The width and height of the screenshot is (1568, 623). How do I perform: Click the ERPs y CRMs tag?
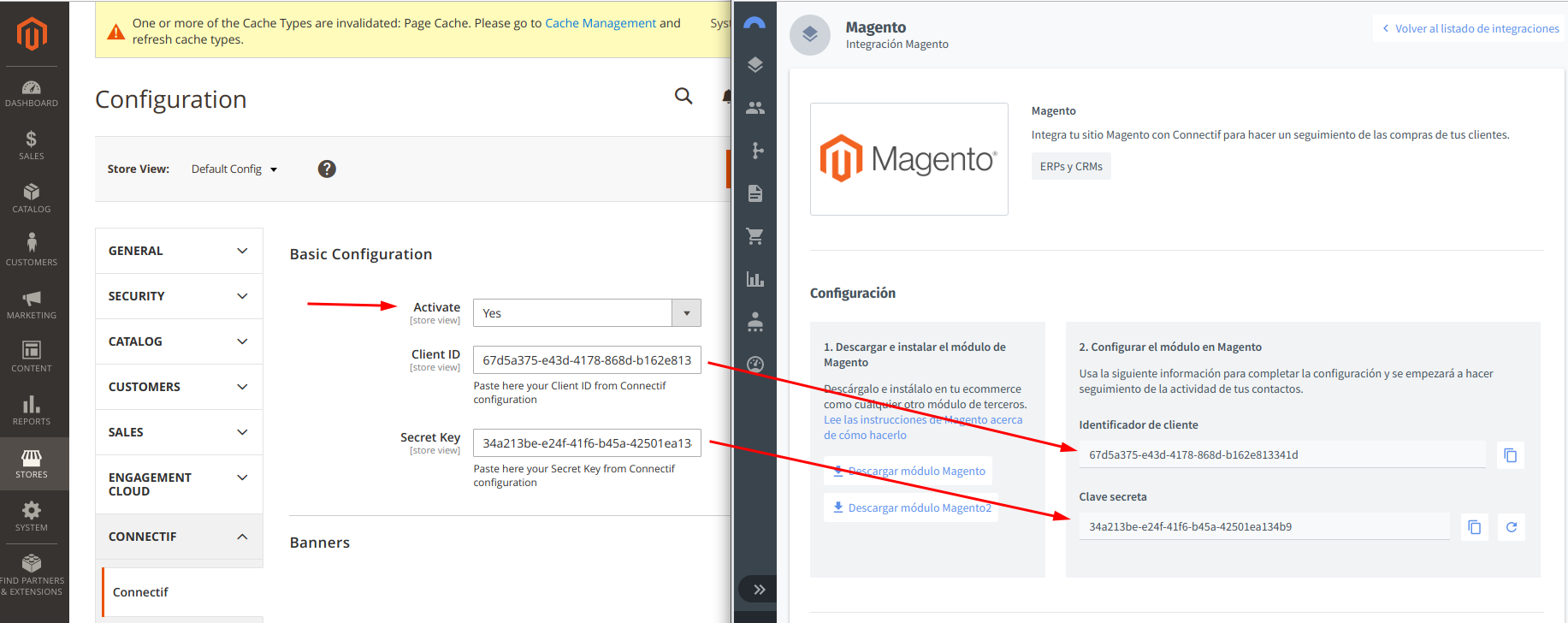(1071, 166)
